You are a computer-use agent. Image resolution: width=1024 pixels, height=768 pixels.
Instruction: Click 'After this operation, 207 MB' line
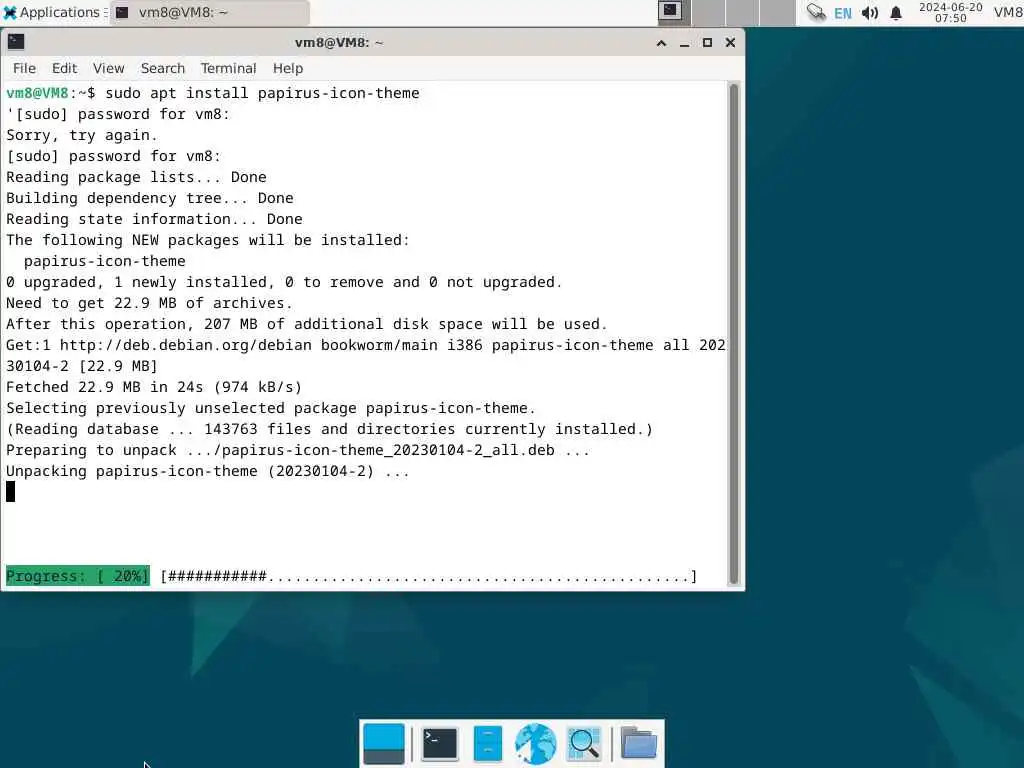(x=307, y=324)
